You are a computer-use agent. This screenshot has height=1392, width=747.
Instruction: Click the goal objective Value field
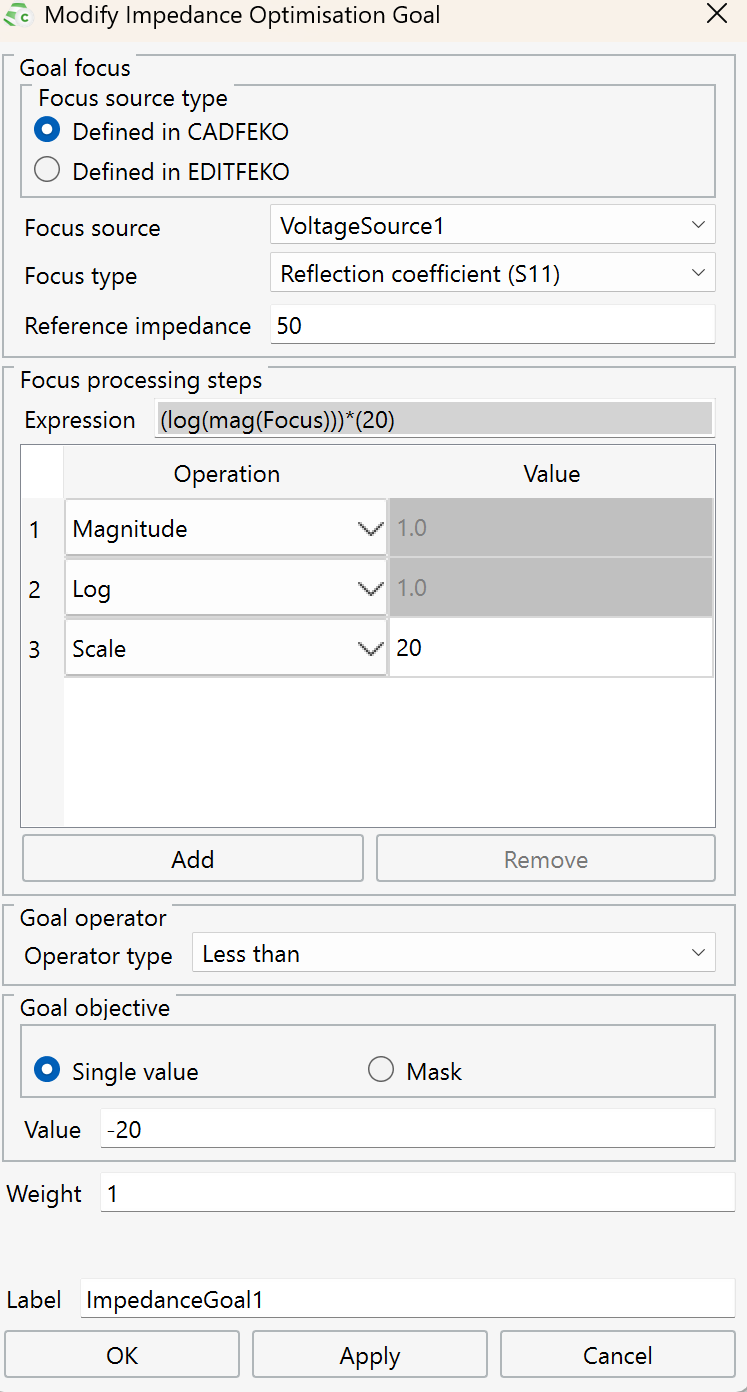point(407,1130)
